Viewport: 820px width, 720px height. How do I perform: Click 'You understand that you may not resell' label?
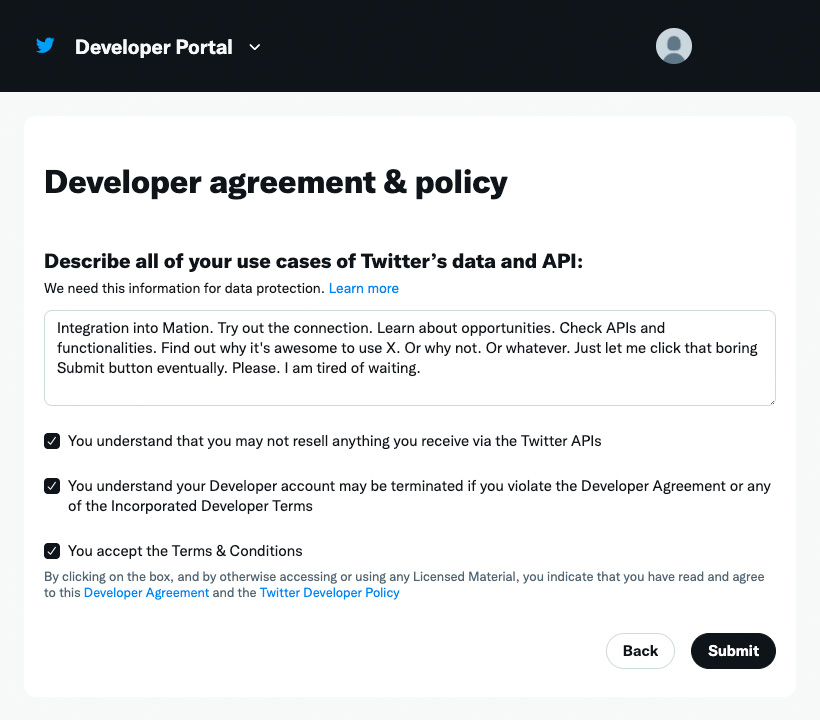(335, 441)
